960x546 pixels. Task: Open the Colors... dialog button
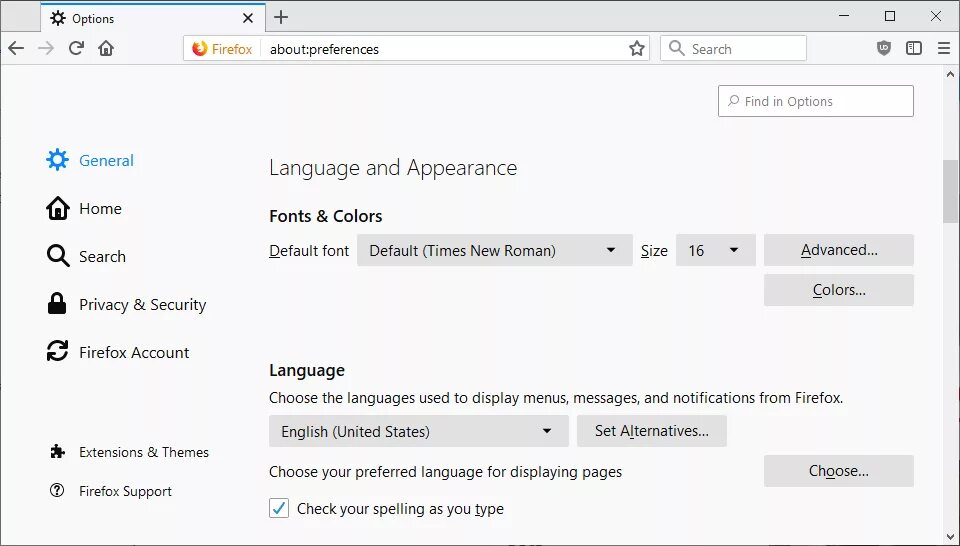[838, 291]
